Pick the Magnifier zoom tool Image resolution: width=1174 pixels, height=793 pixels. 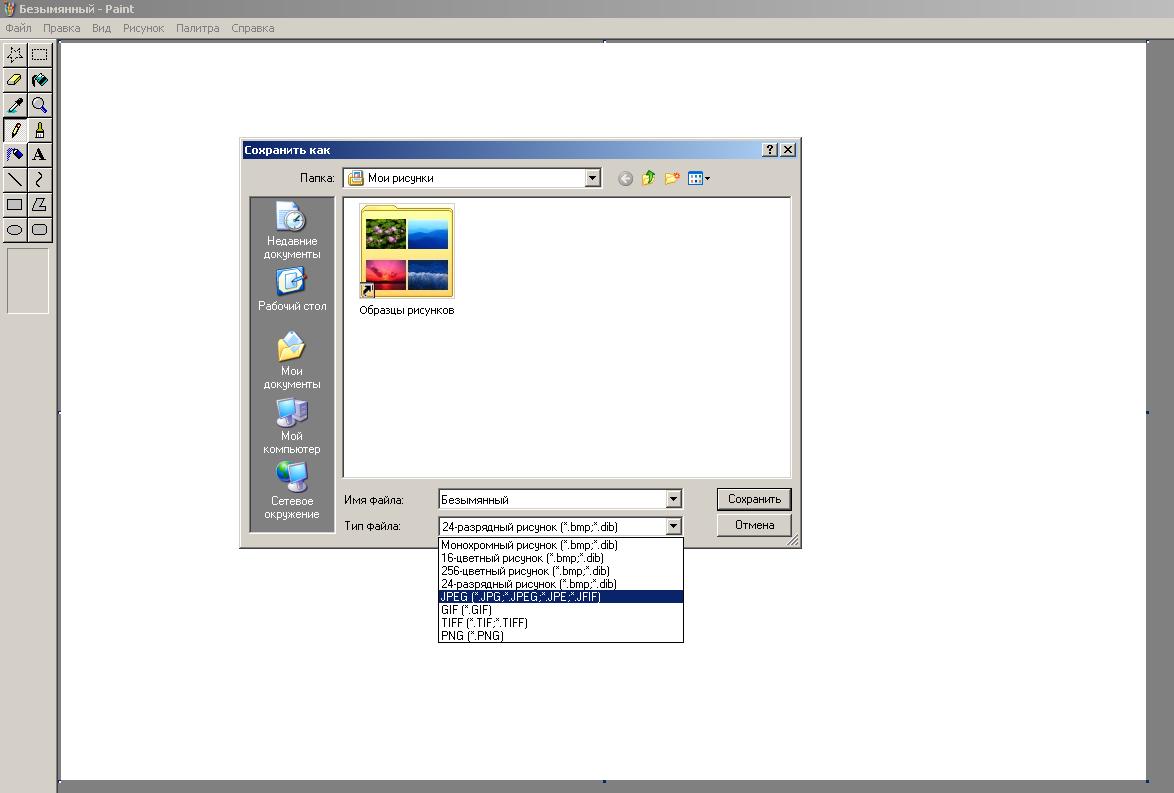coord(39,105)
